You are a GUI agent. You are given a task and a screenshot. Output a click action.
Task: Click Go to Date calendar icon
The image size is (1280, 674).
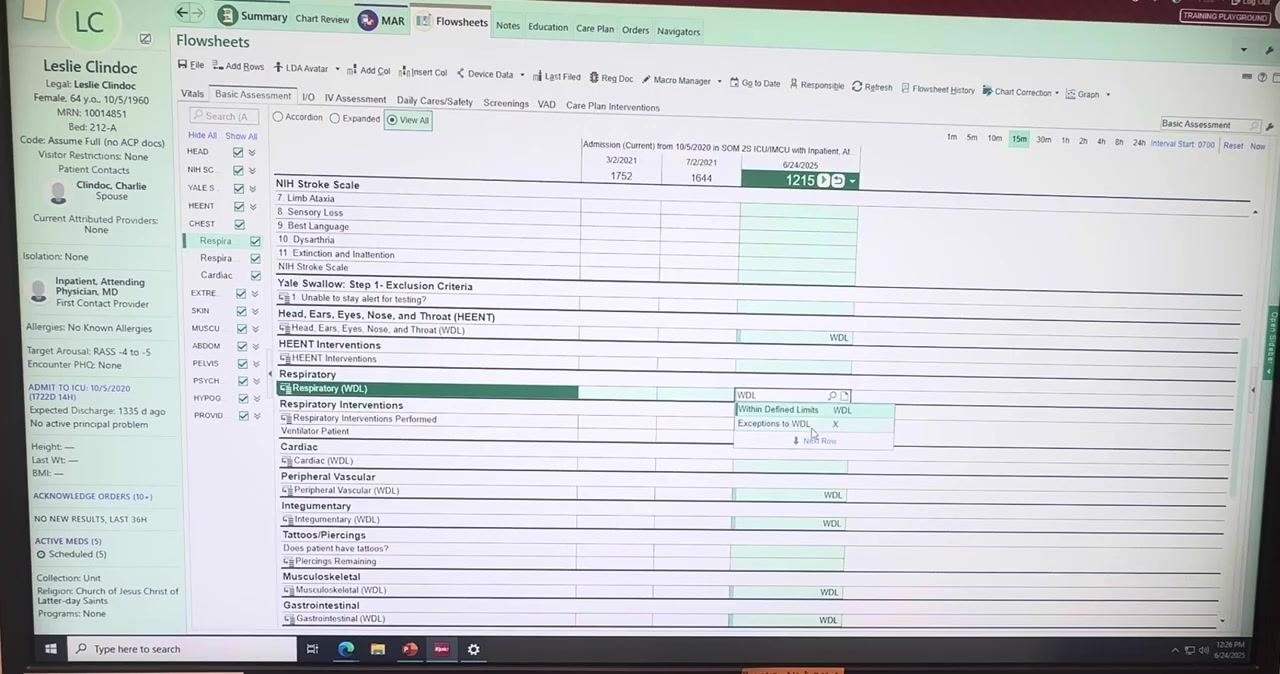(x=734, y=82)
